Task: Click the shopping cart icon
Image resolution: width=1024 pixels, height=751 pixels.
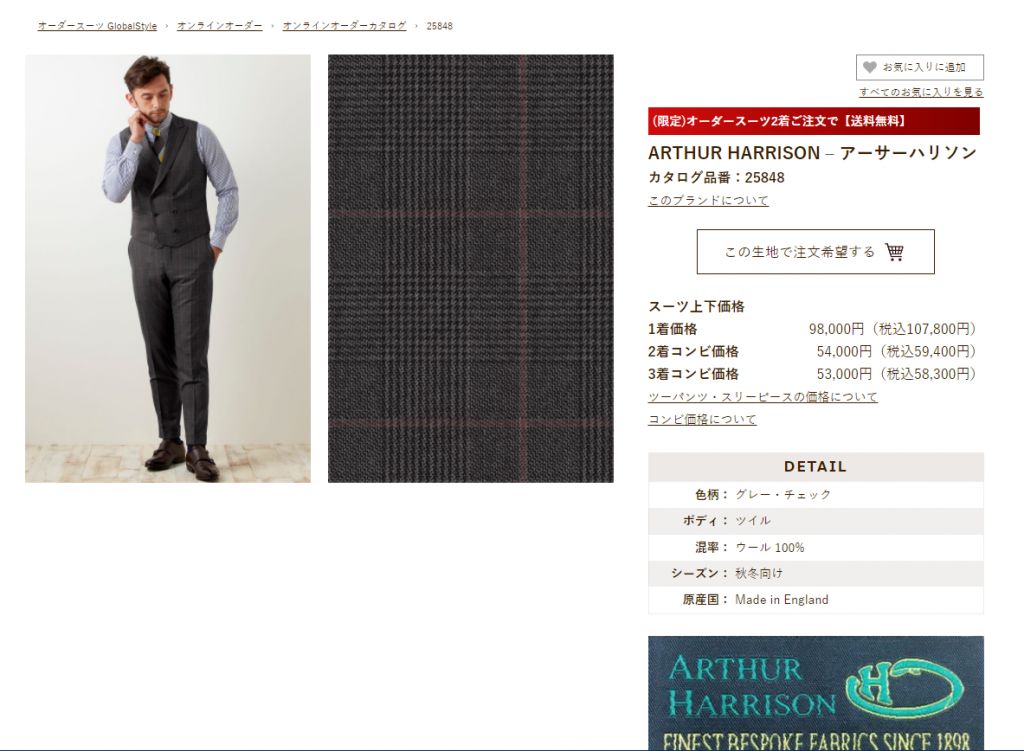Action: 895,251
